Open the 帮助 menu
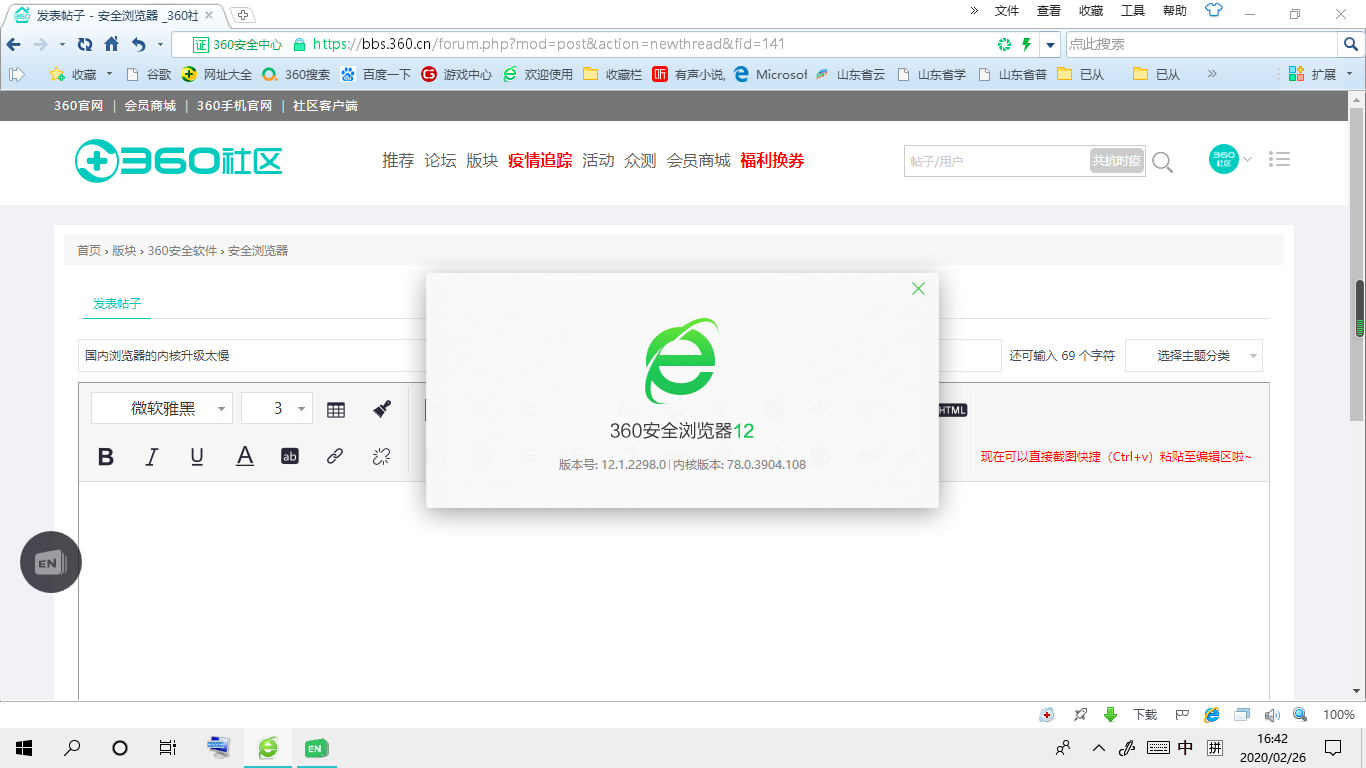Viewport: 1366px width, 768px height. (1175, 11)
